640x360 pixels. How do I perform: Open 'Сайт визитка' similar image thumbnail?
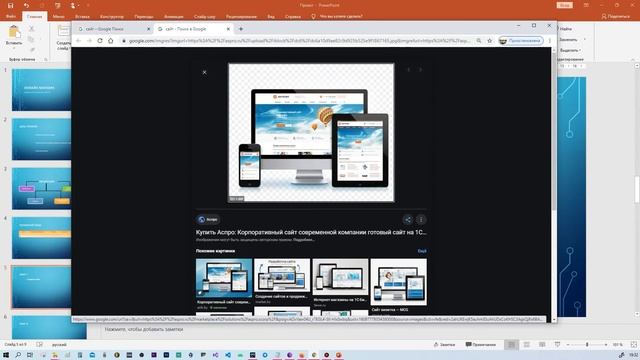(398, 282)
